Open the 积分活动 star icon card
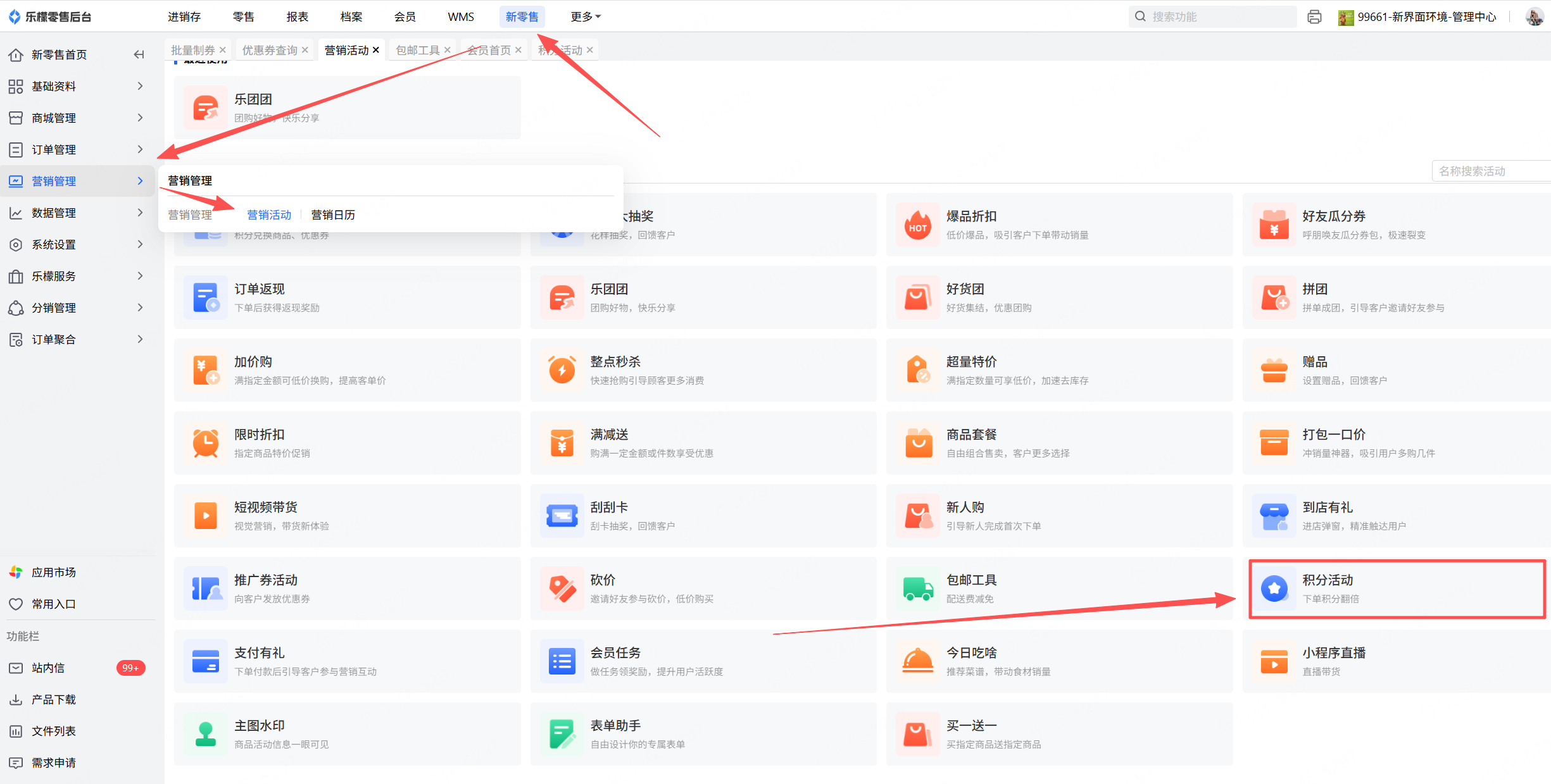 [x=1274, y=588]
